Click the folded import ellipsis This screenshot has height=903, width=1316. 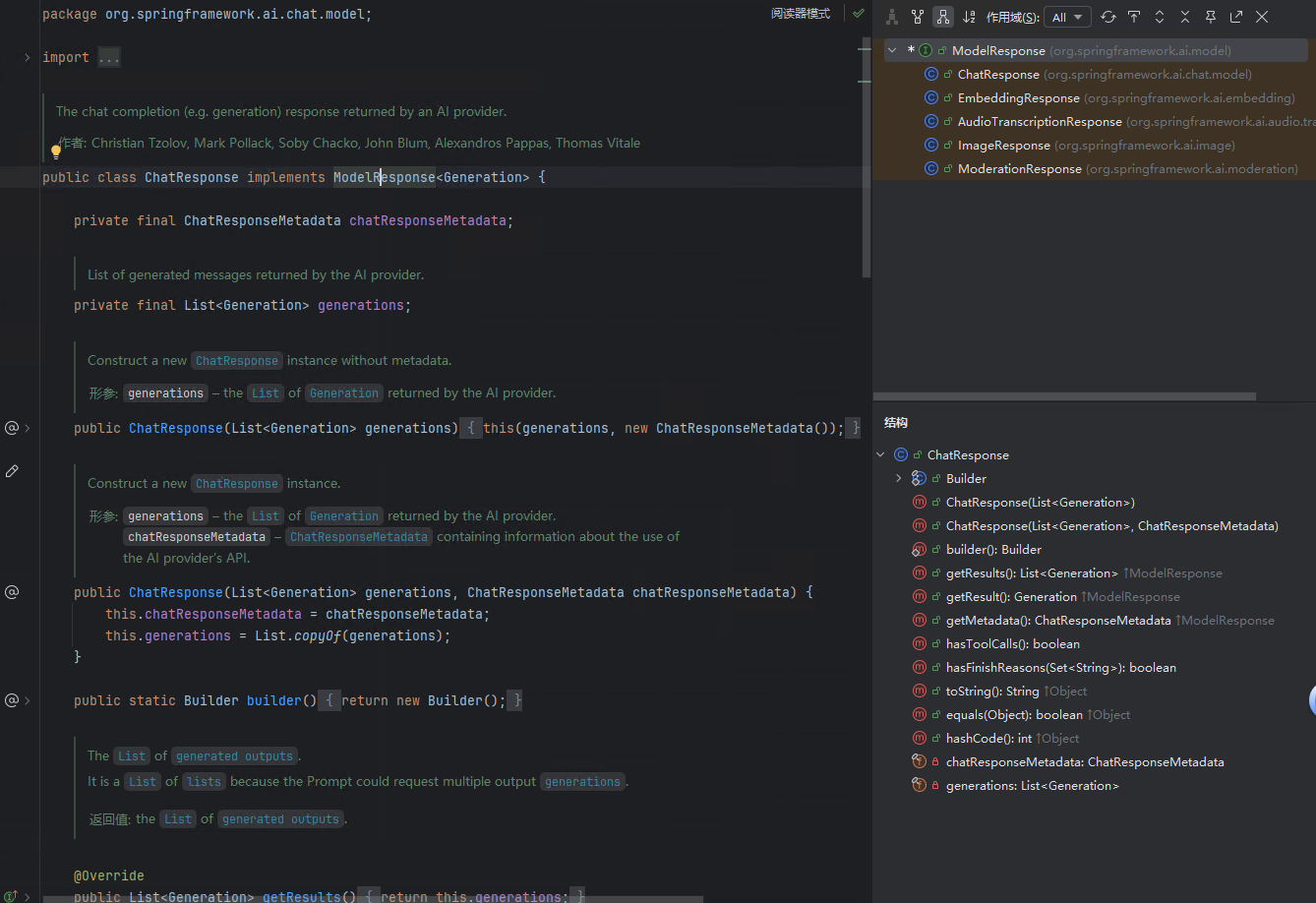pyautogui.click(x=108, y=58)
